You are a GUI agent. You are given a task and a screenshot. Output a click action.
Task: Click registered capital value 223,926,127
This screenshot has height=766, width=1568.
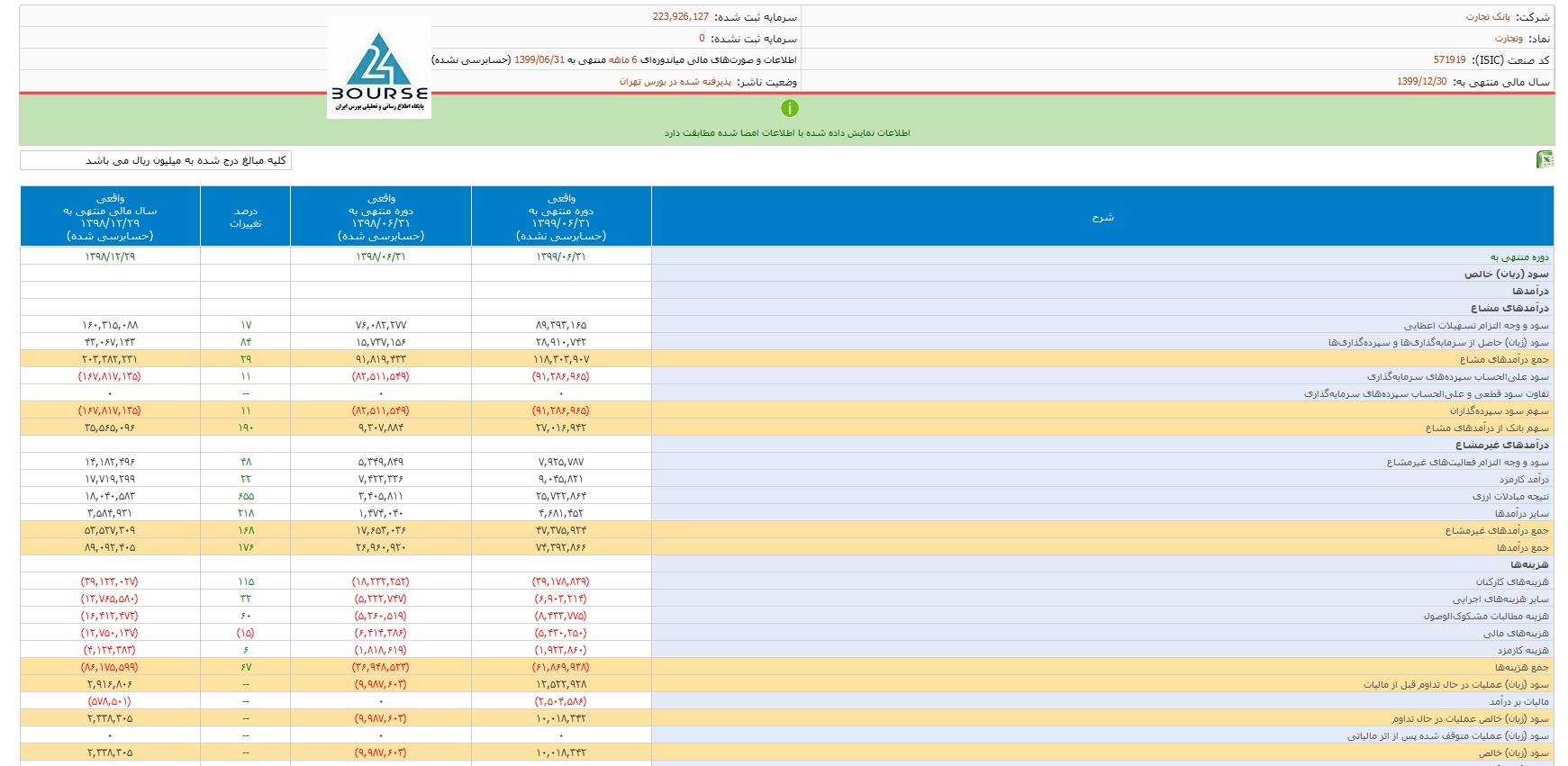click(680, 17)
